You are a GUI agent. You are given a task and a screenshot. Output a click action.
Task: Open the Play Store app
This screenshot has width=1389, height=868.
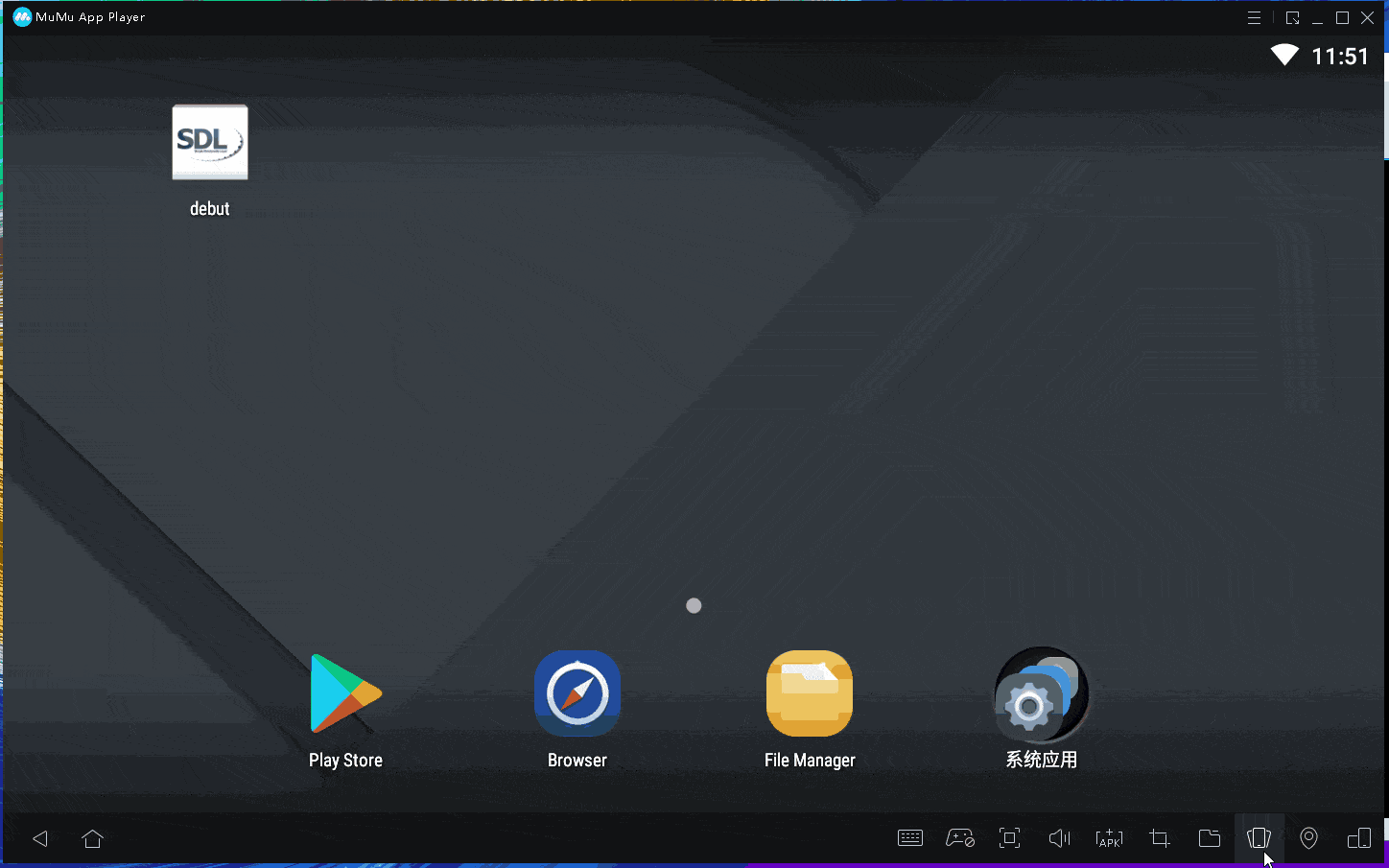tap(345, 693)
